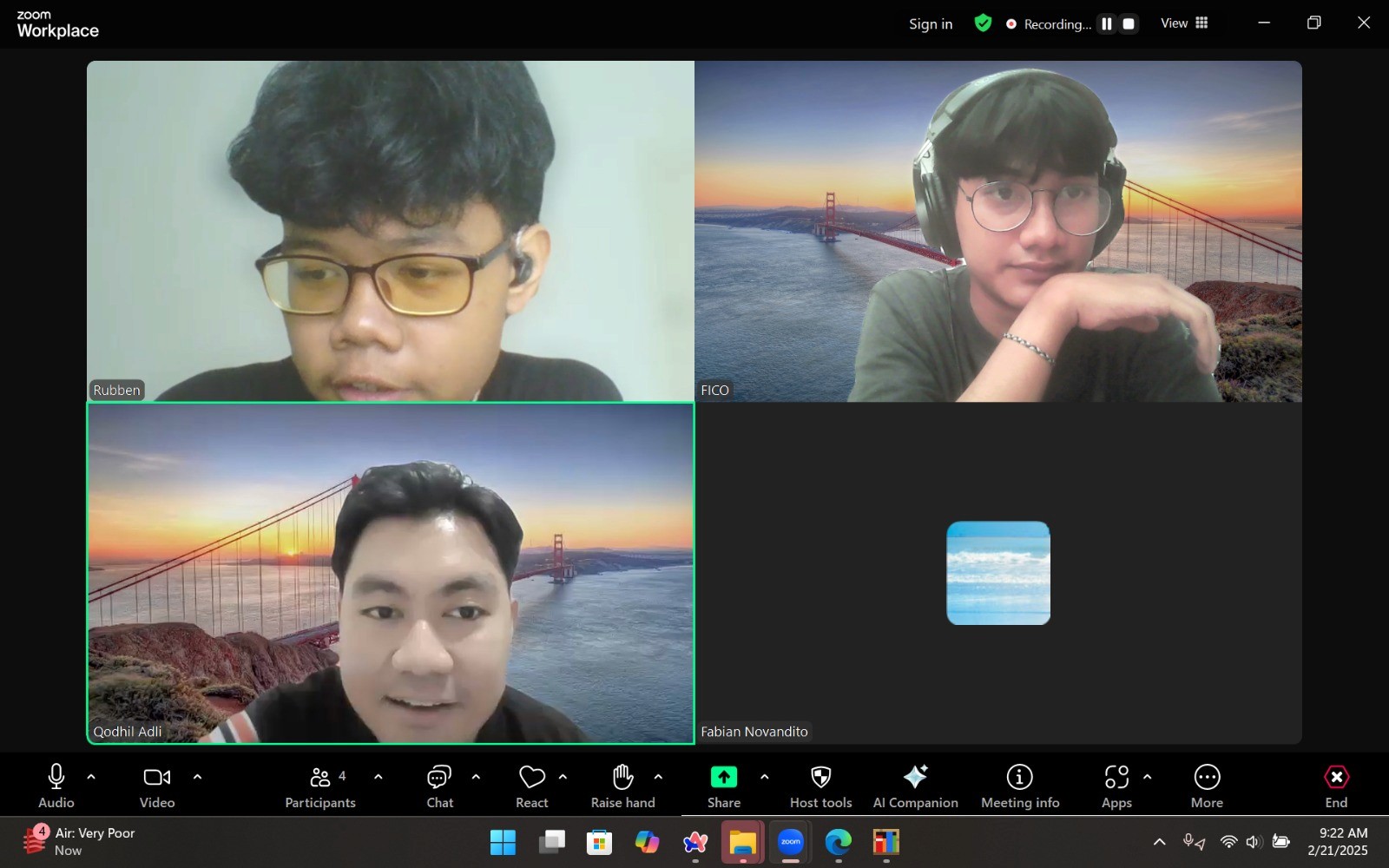Check green encryption shield icon
The image size is (1389, 868).
(x=983, y=23)
